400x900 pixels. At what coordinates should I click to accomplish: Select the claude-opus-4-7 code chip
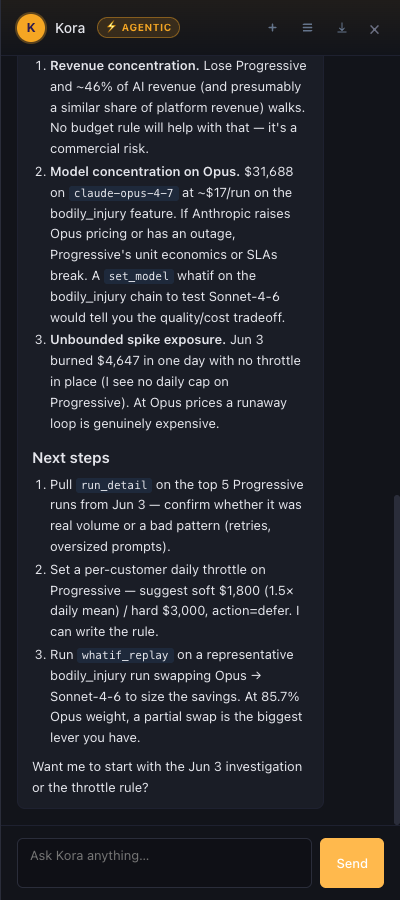pos(123,193)
